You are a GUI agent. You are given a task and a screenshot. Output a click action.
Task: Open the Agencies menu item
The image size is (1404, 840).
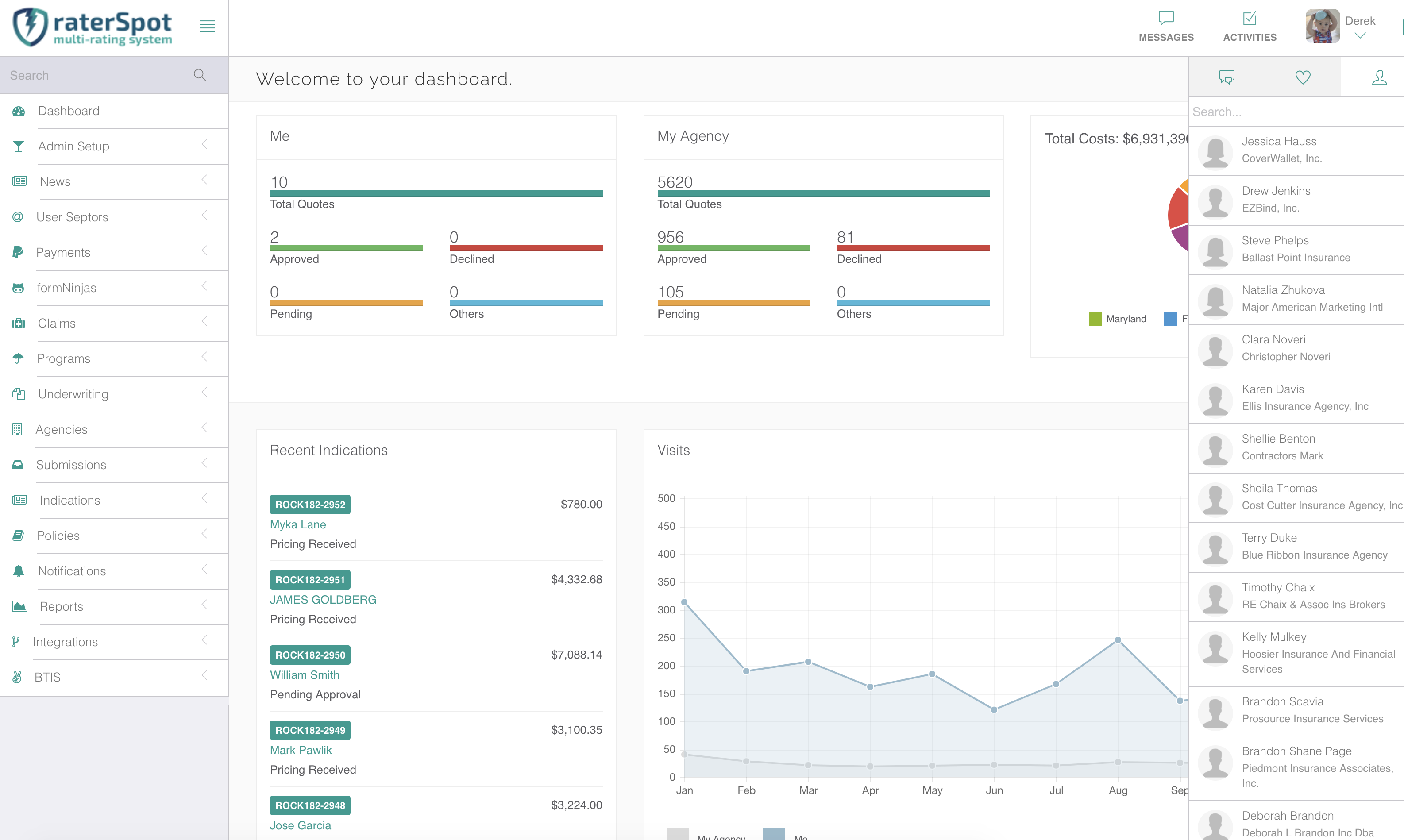[x=114, y=430]
